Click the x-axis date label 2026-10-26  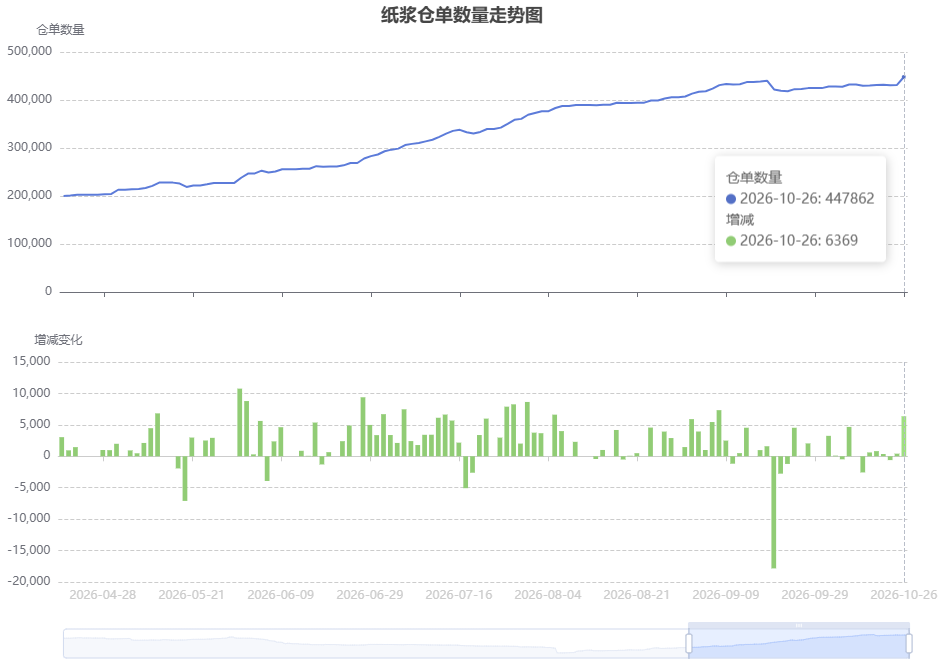coord(904,595)
